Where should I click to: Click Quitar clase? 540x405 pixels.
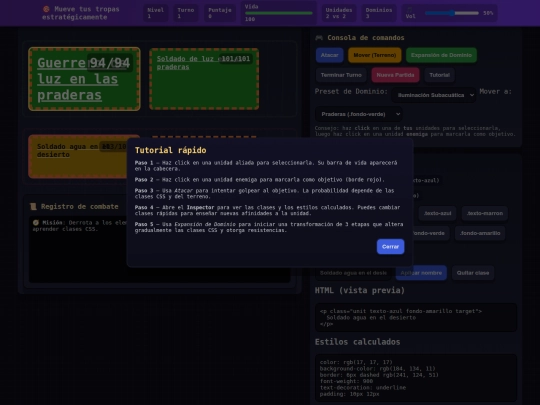(x=473, y=273)
